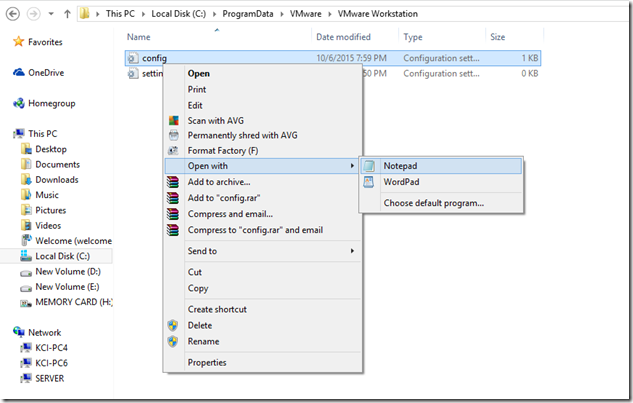Screen dimensions: 633x403
Task: Click WinRAR icon beside Compress and email...
Action: click(173, 214)
